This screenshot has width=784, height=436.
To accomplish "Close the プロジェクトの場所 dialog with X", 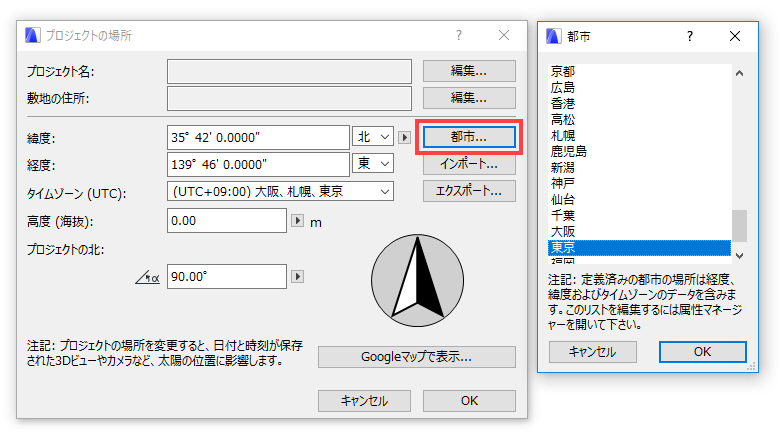I will click(x=504, y=35).
